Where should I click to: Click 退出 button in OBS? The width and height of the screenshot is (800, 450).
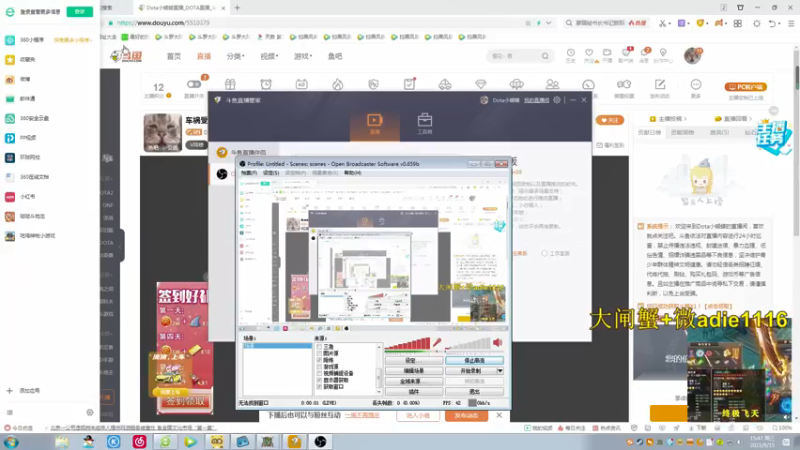pos(474,392)
